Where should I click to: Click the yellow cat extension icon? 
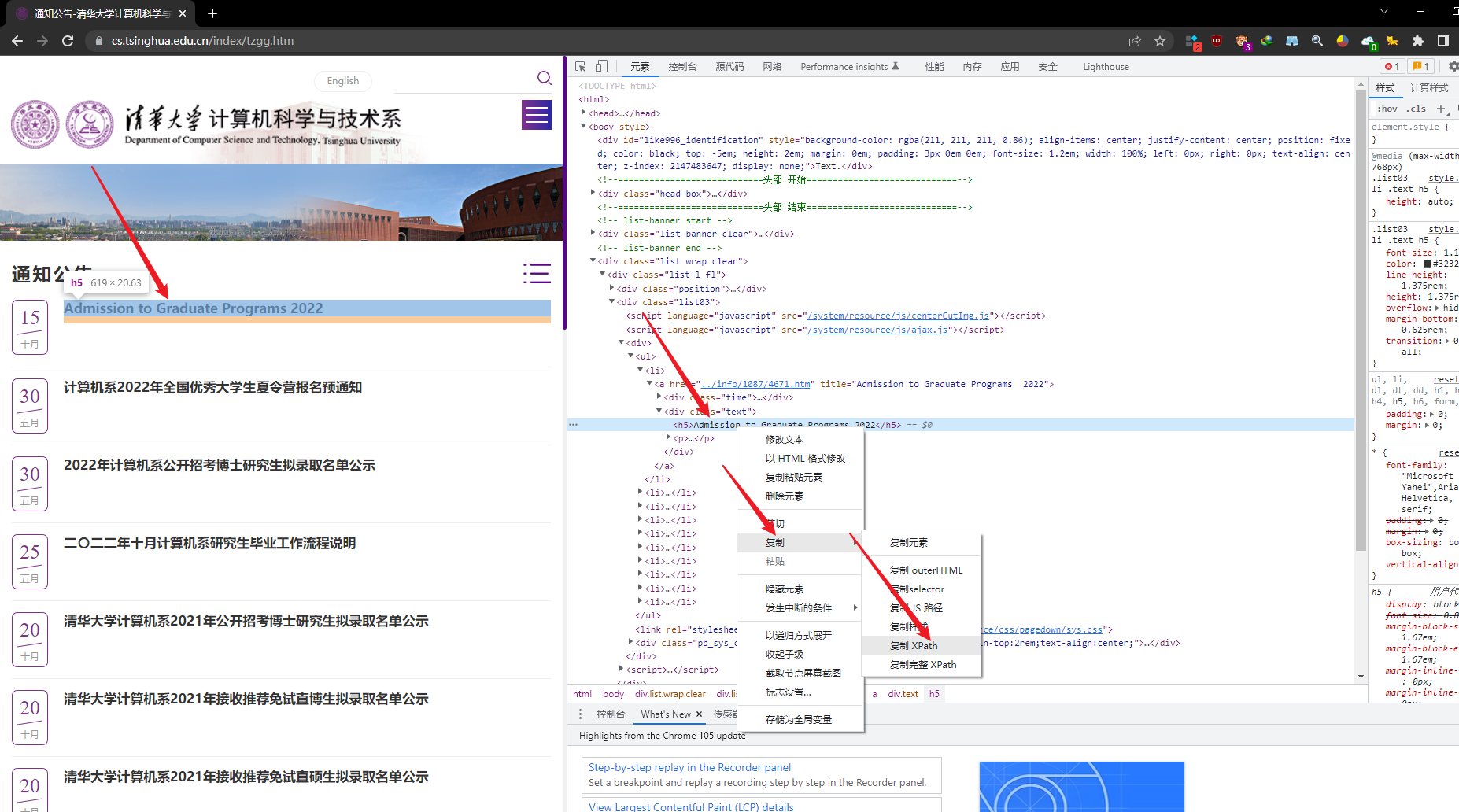tap(1393, 41)
